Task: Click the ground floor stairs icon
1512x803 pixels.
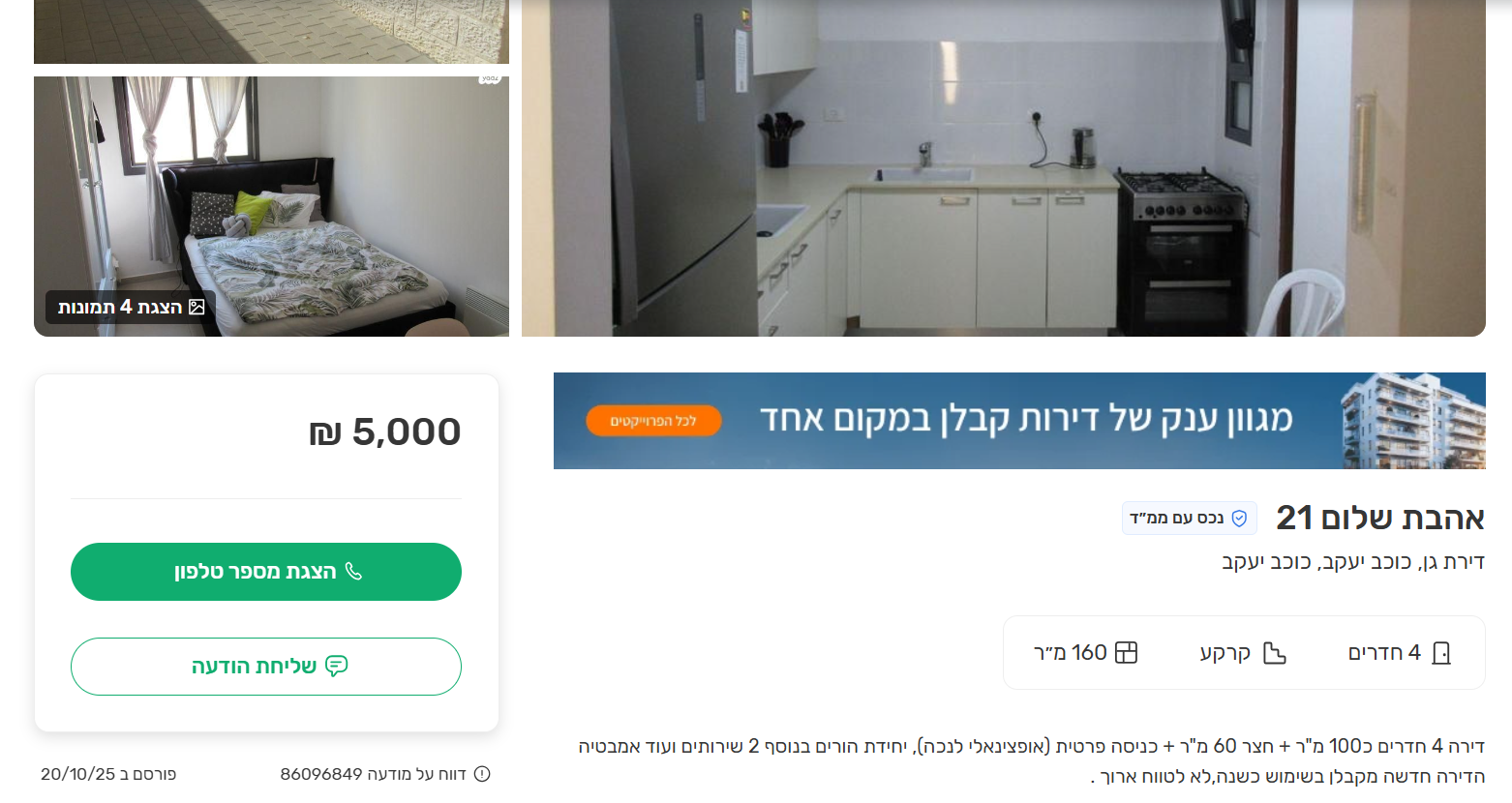Action: point(1275,653)
